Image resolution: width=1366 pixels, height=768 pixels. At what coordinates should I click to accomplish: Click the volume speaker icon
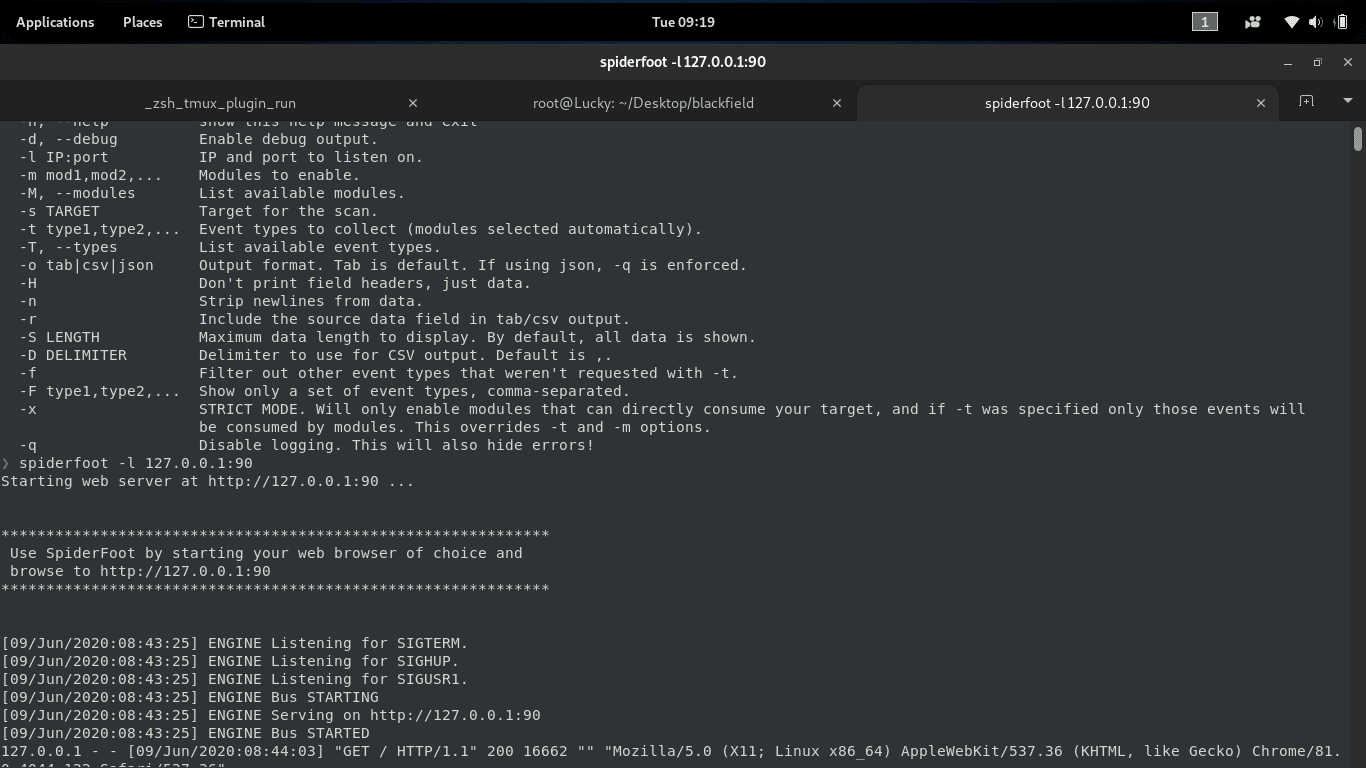pyautogui.click(x=1315, y=22)
